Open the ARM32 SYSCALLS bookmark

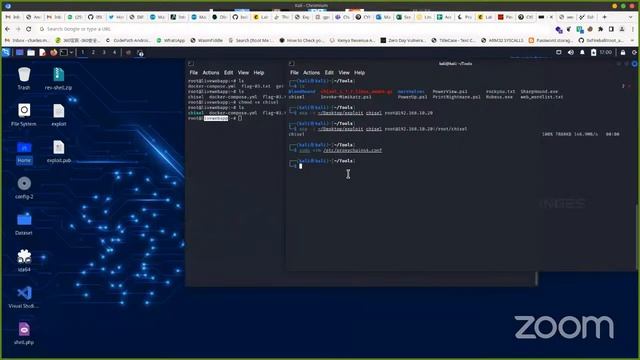coord(502,40)
